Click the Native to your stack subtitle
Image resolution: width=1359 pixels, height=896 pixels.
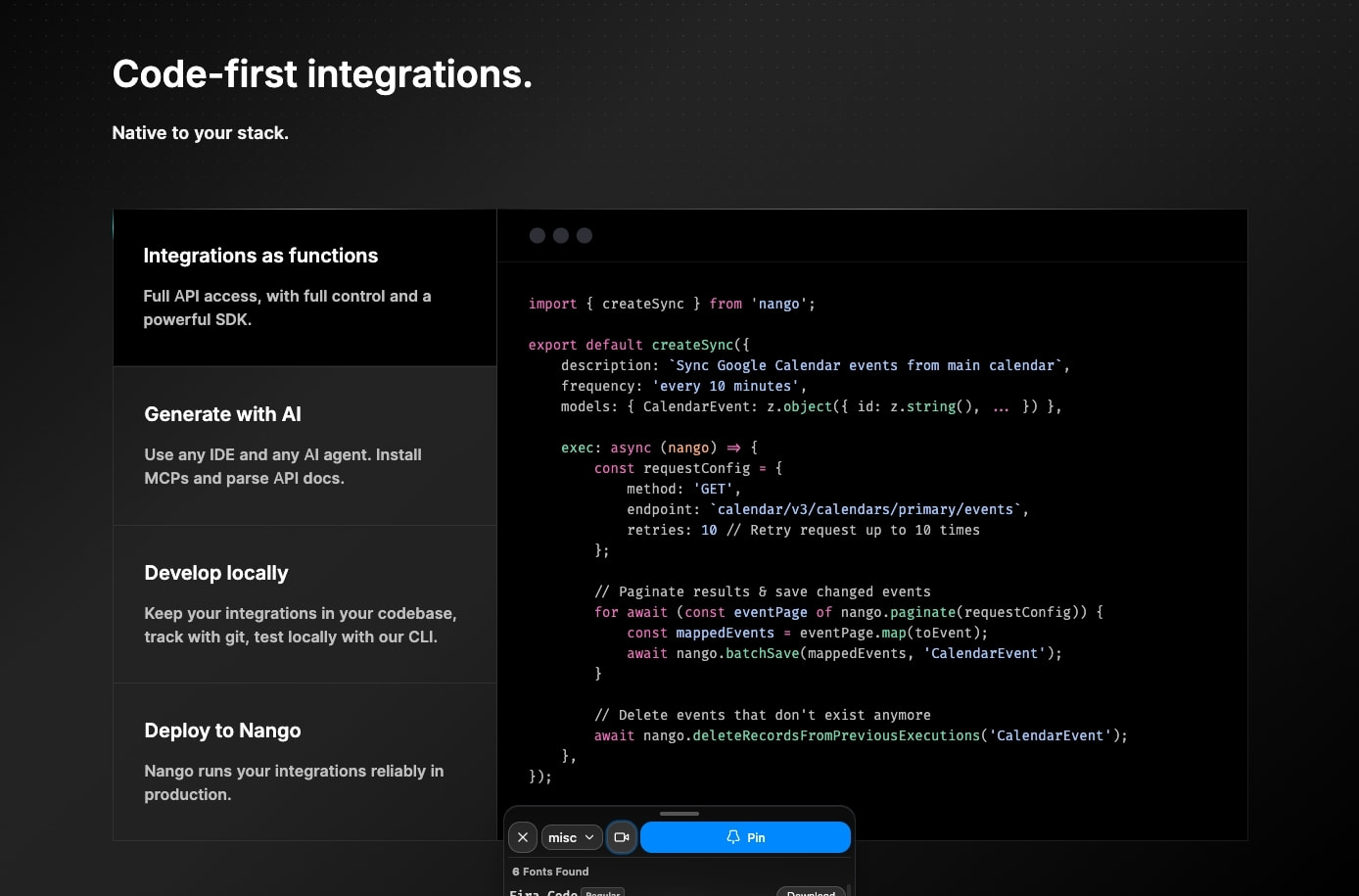click(200, 133)
